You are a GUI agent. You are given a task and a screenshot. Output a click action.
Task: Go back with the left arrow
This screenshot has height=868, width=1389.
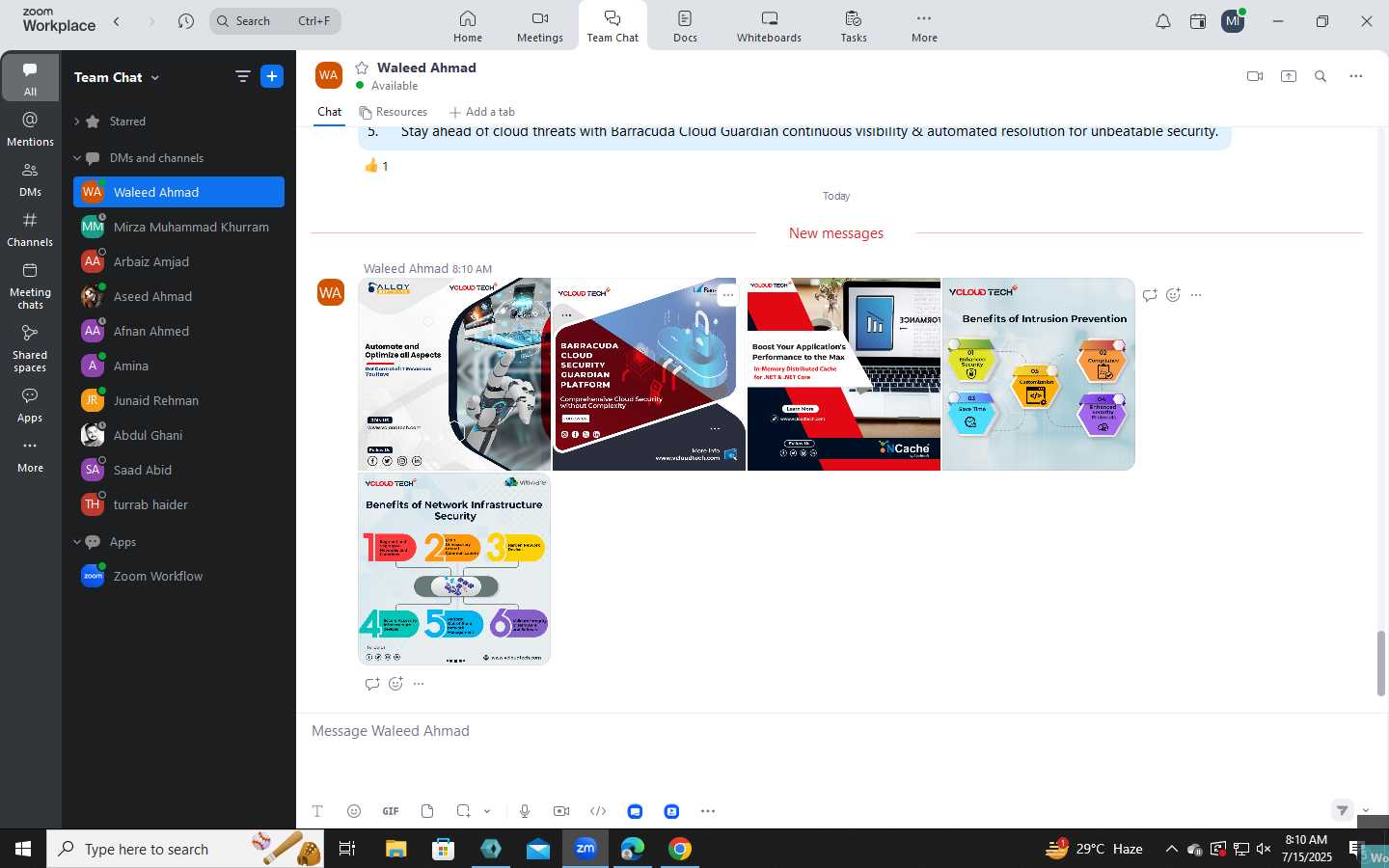coord(117,20)
